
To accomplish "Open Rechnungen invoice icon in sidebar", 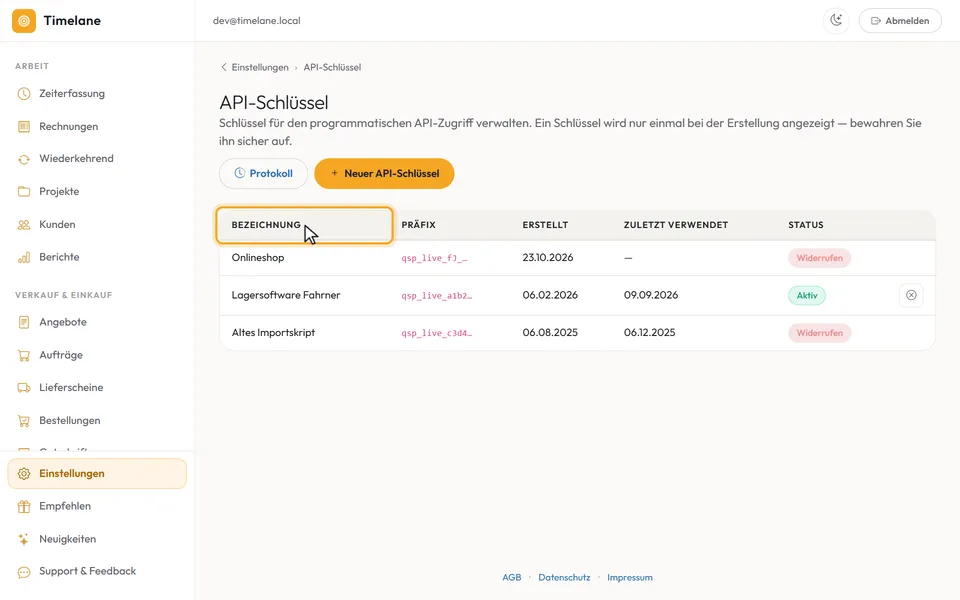I will [x=24, y=127].
